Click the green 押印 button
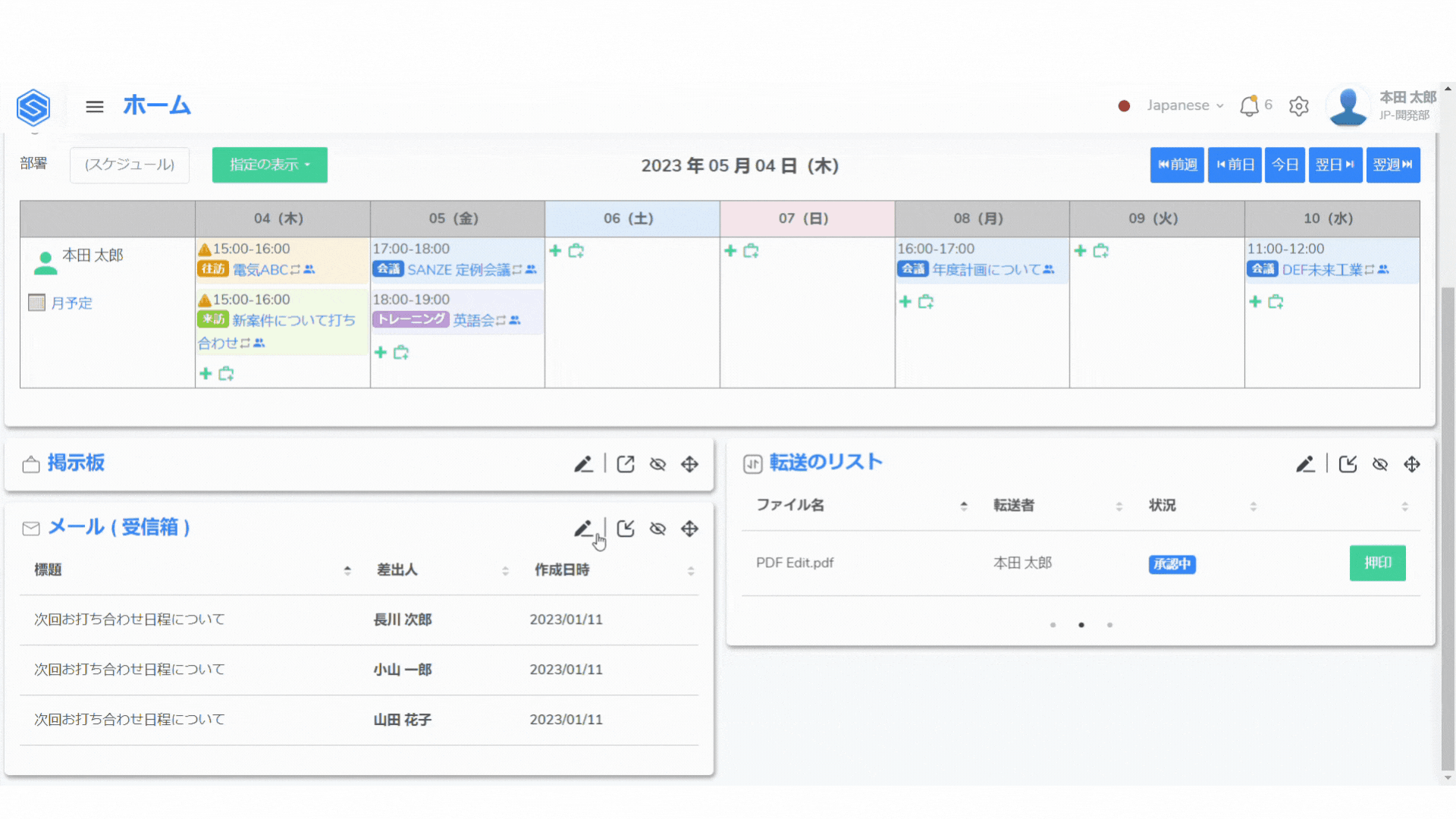The width and height of the screenshot is (1456, 819). pyautogui.click(x=1377, y=563)
